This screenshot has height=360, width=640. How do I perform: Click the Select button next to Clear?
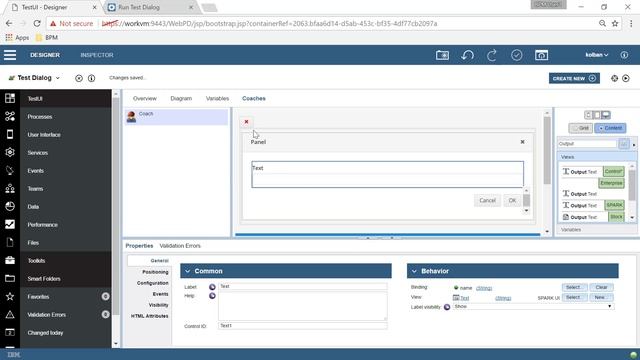(573, 287)
